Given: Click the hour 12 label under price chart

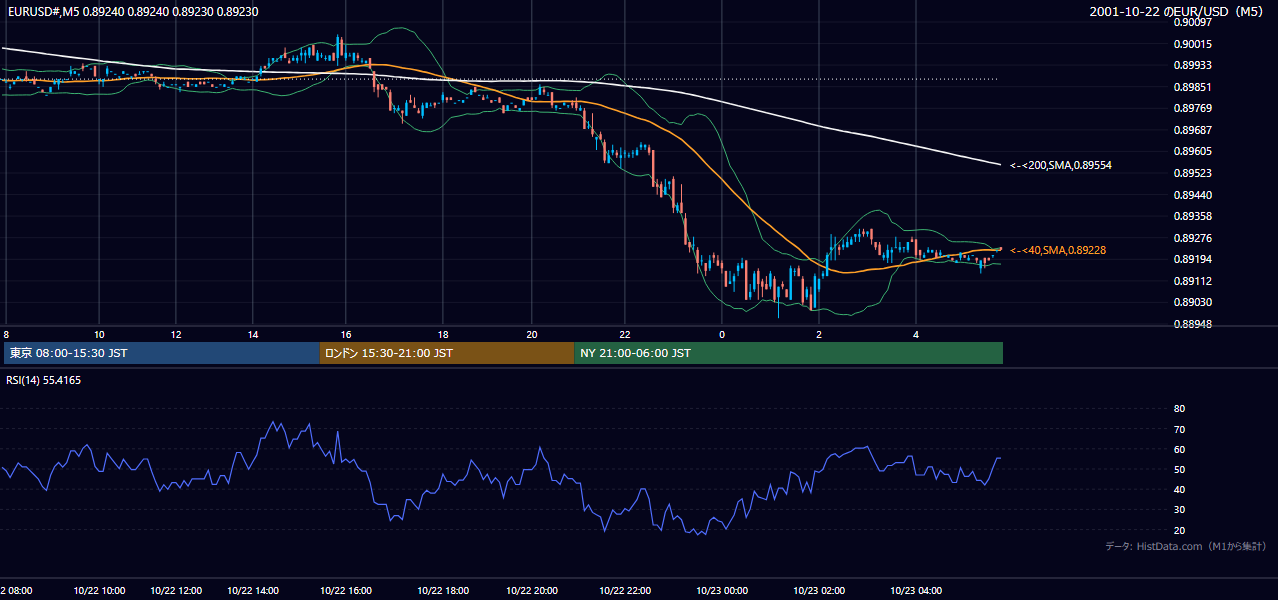Looking at the screenshot, I should click(176, 334).
